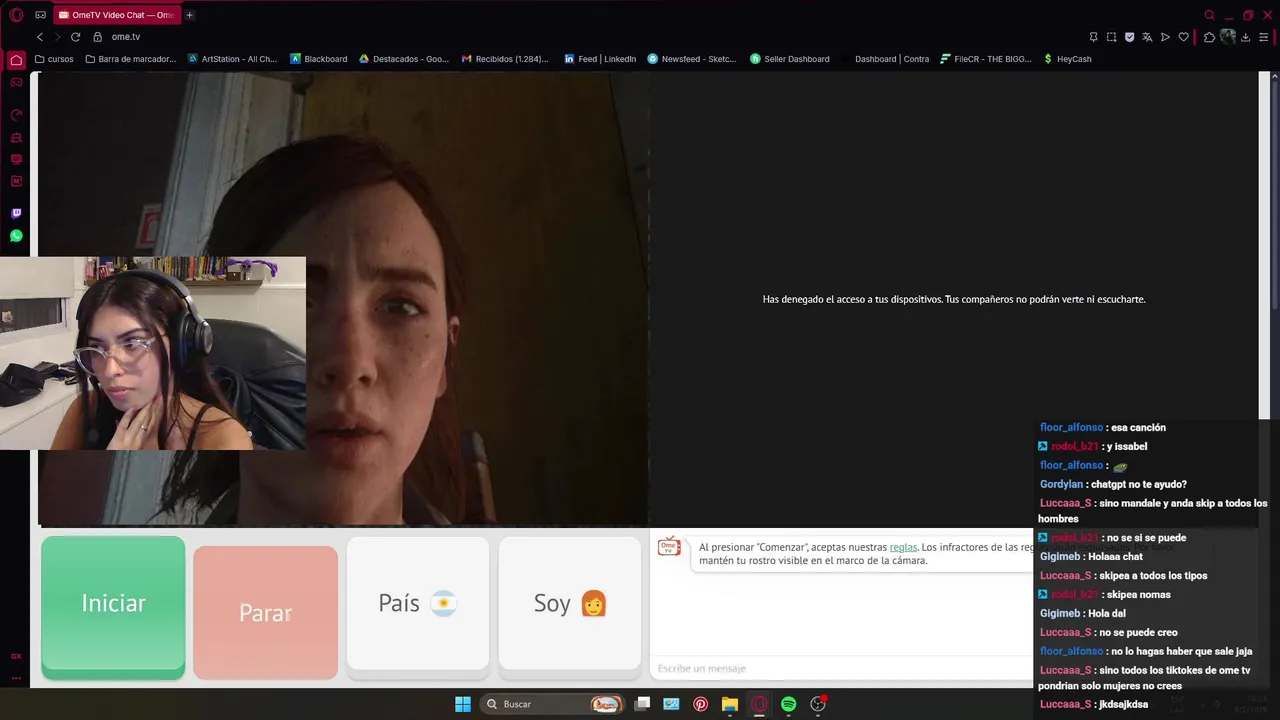Open a new tab with plus button

click(189, 15)
